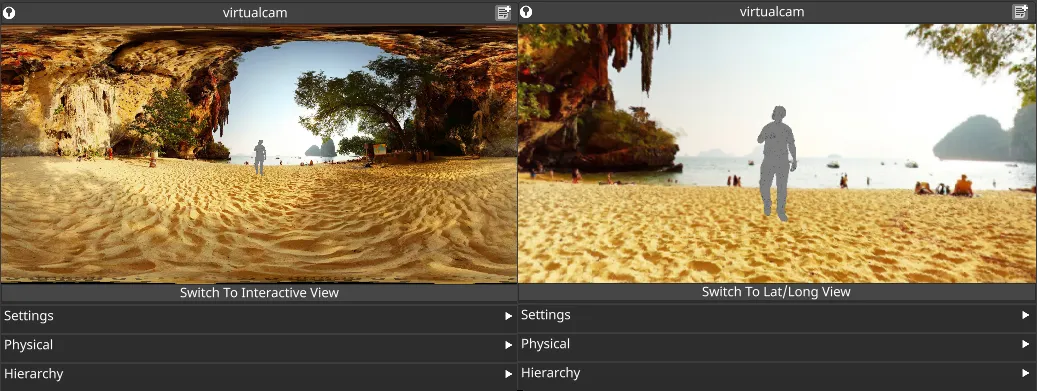Click the pin icon in left virtualcam panel

coord(9,13)
